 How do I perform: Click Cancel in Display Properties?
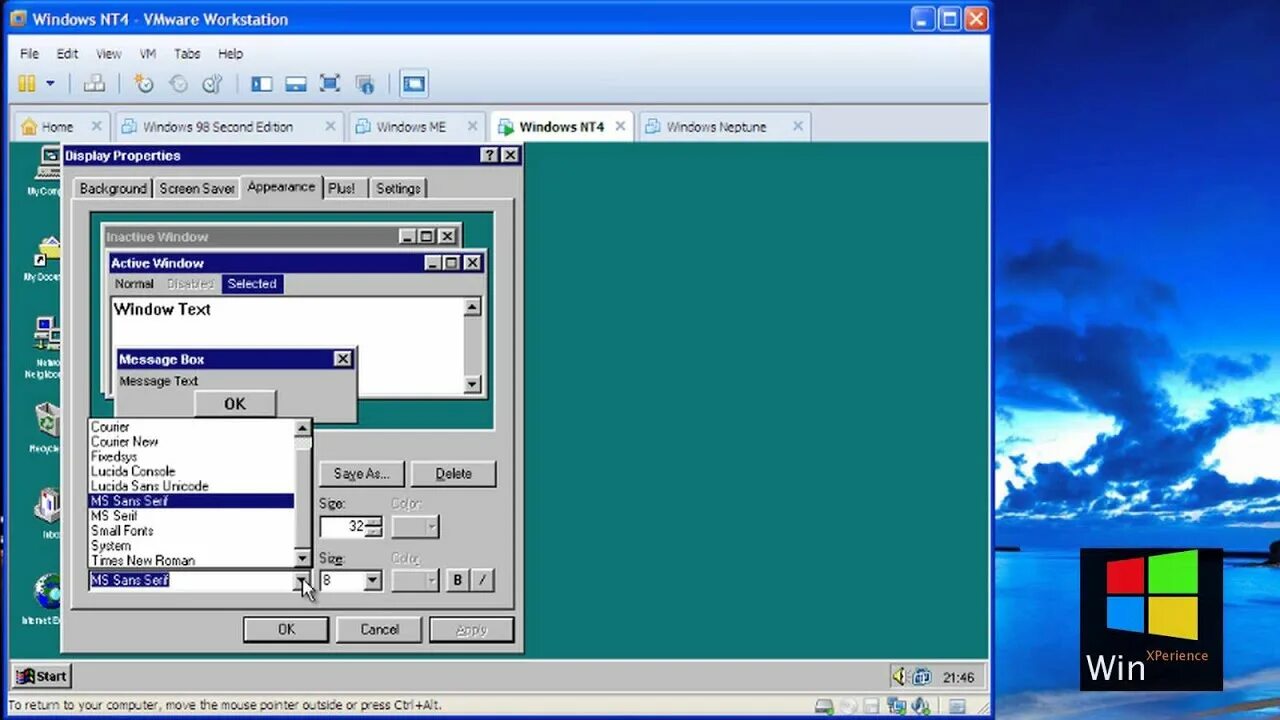(x=379, y=629)
